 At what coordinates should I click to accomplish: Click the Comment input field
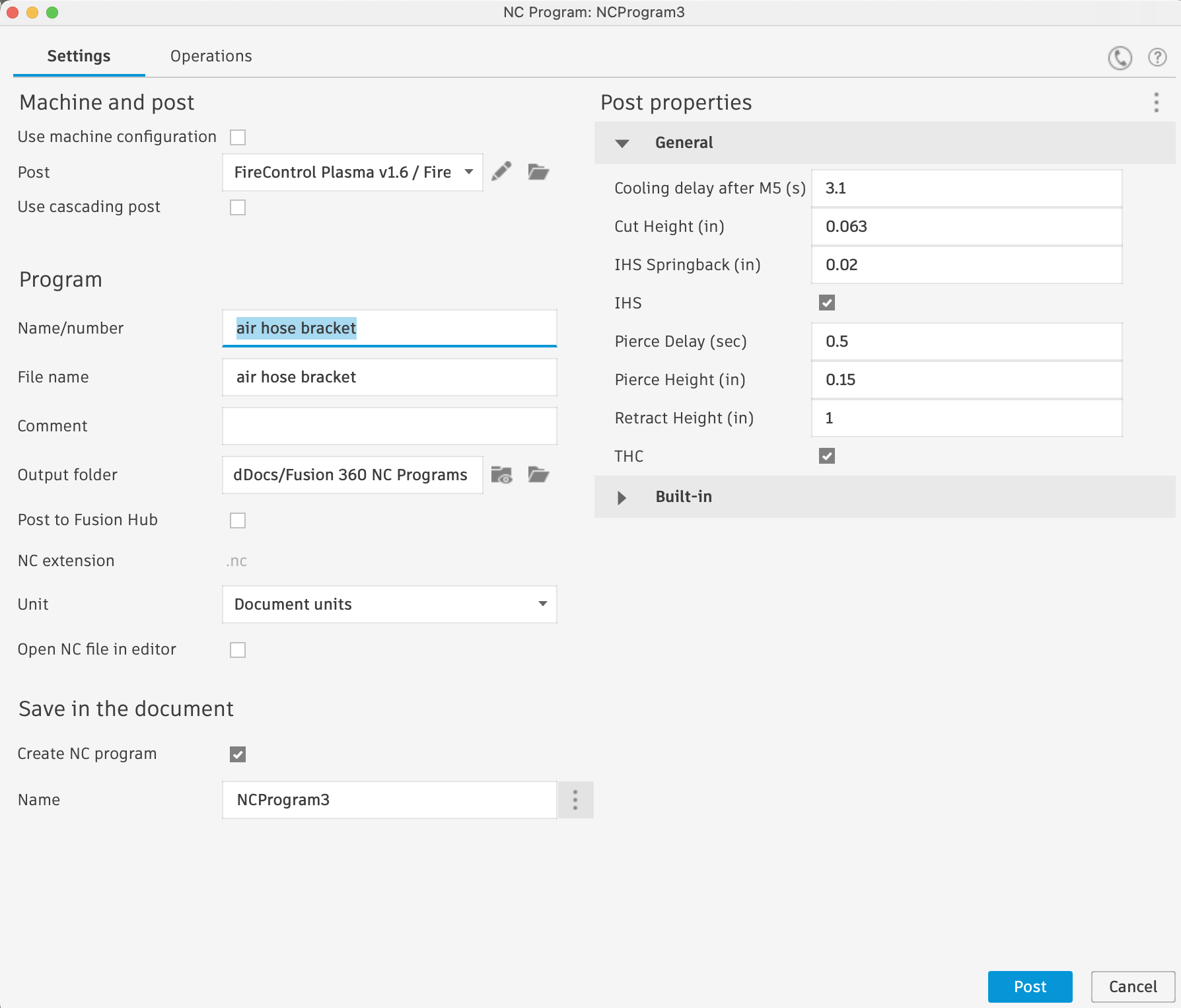pos(390,426)
